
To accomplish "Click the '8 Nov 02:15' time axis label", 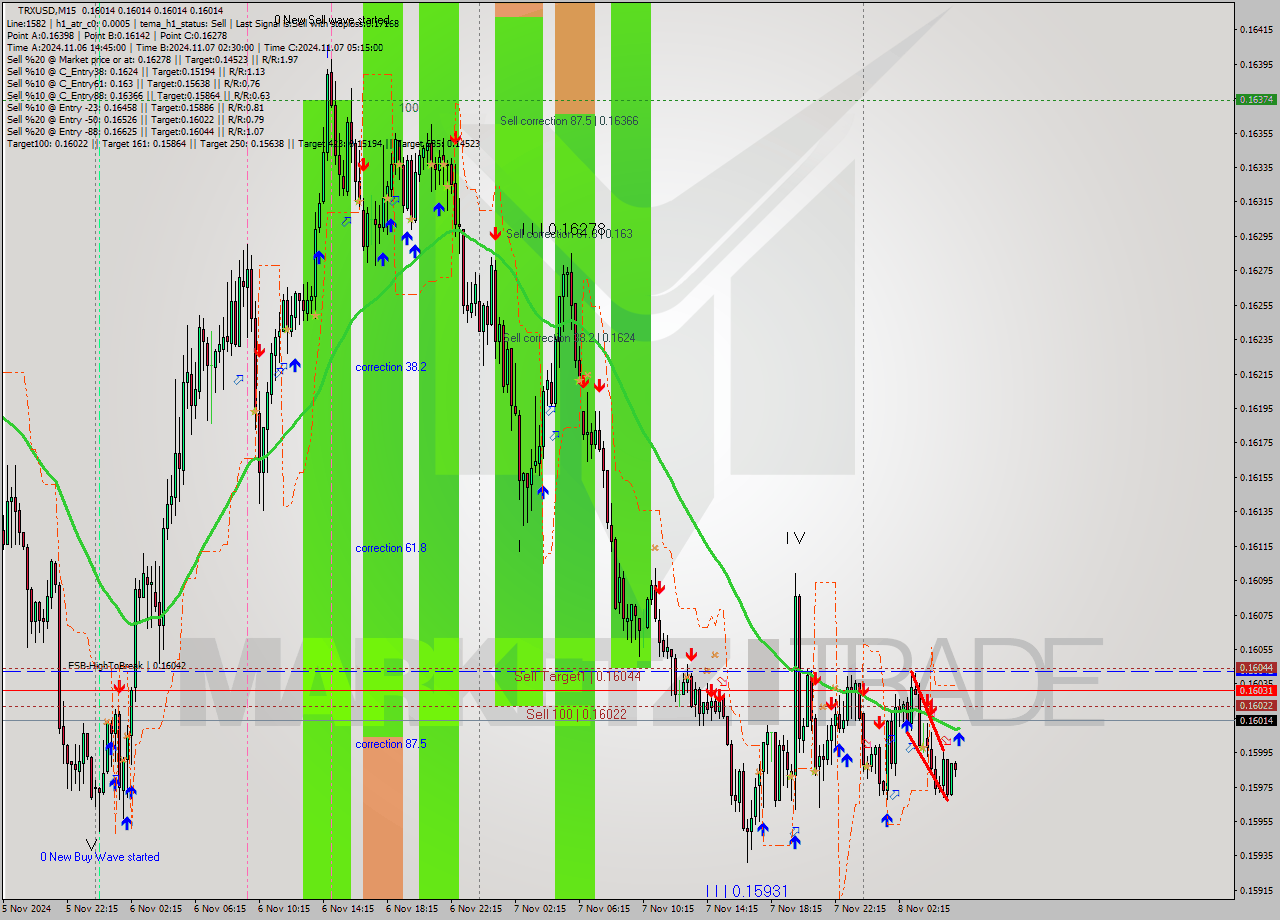I will coord(924,909).
